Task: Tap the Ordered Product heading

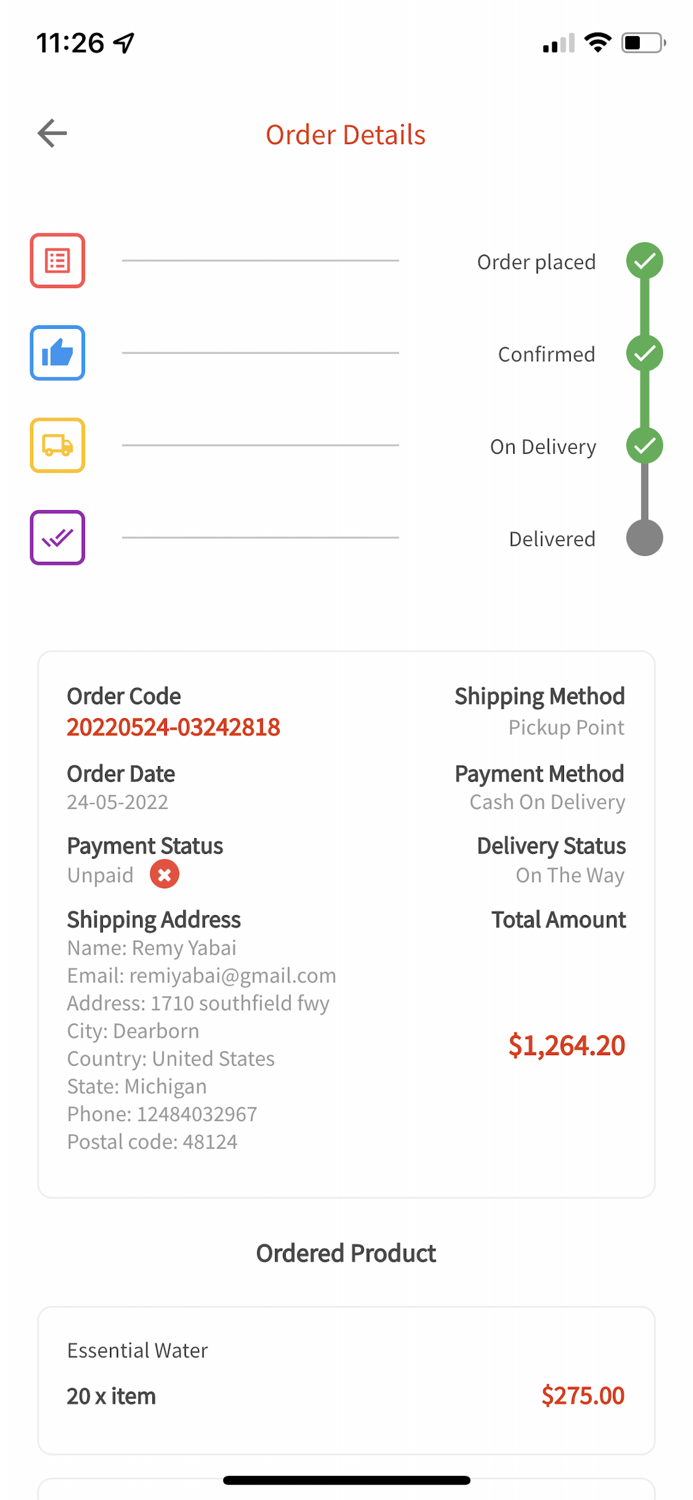Action: click(346, 1253)
